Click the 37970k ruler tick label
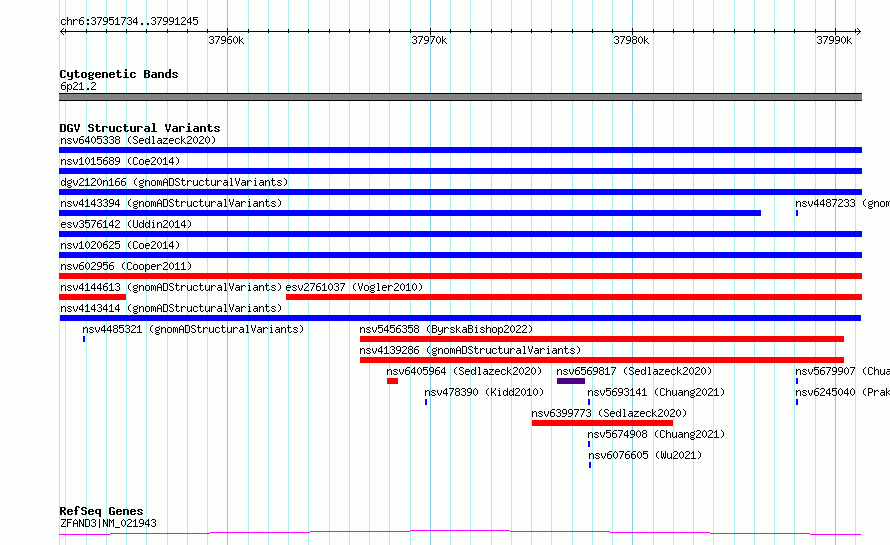Image resolution: width=890 pixels, height=545 pixels. click(429, 40)
